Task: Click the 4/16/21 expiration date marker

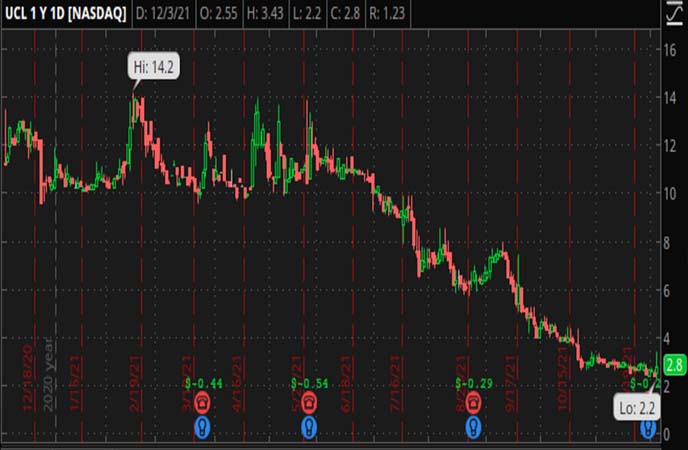Action: coord(237,384)
